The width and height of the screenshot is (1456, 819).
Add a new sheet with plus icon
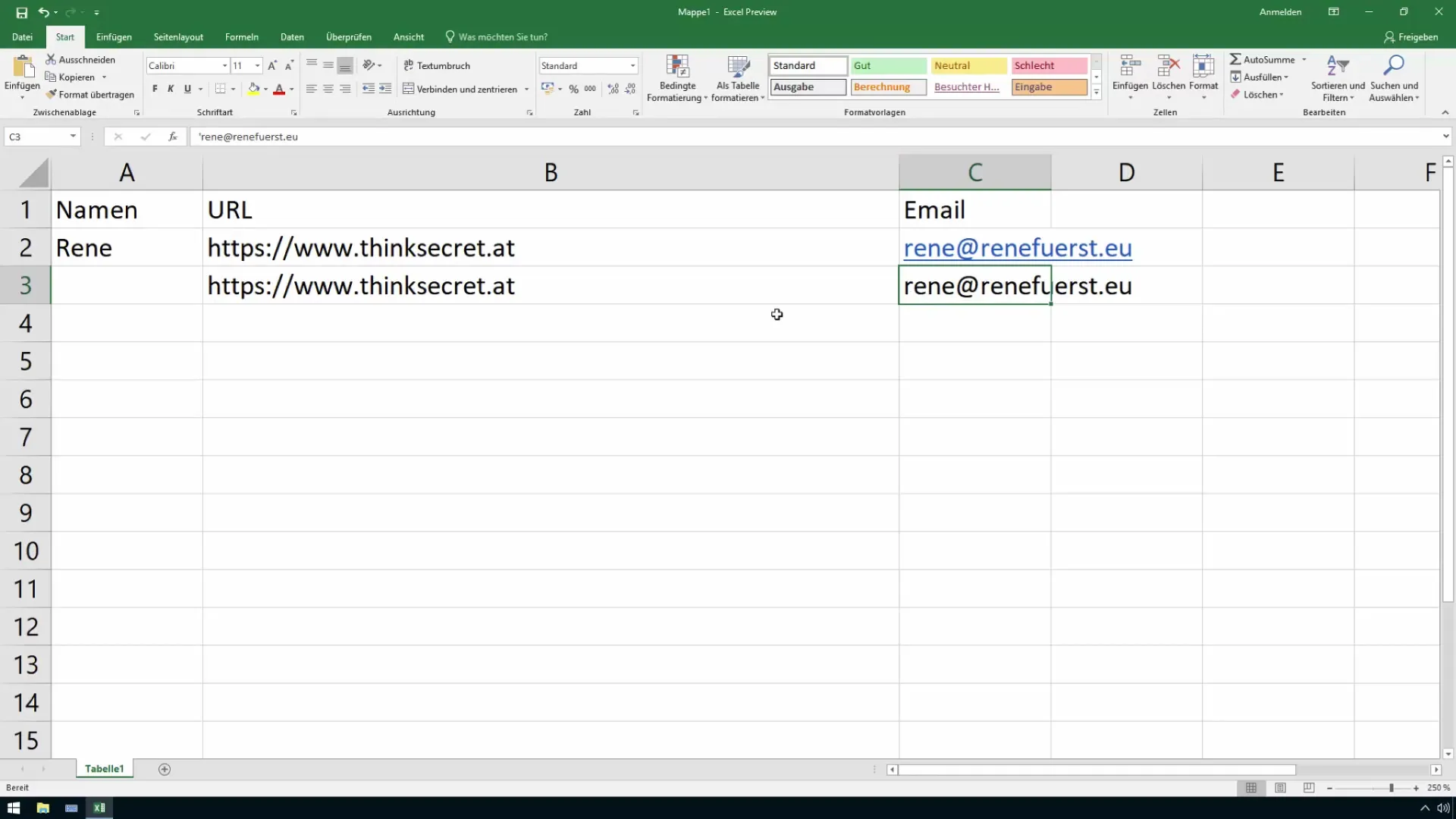pos(165,769)
